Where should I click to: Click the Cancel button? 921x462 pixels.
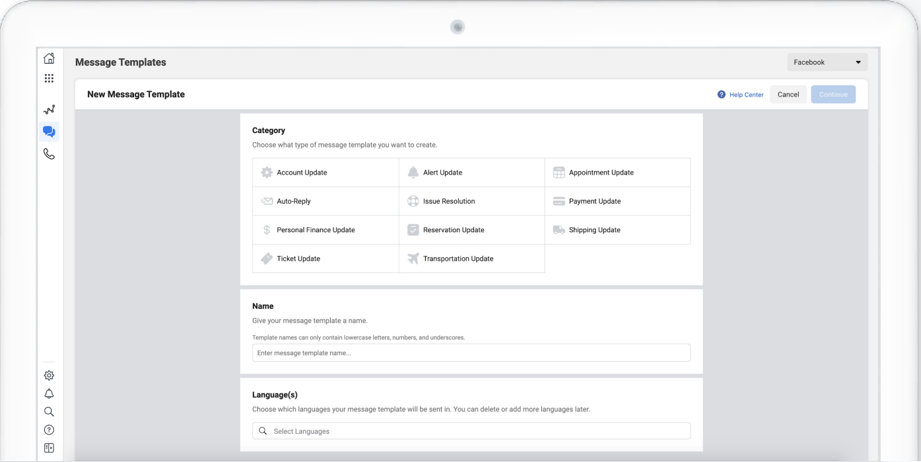click(788, 95)
